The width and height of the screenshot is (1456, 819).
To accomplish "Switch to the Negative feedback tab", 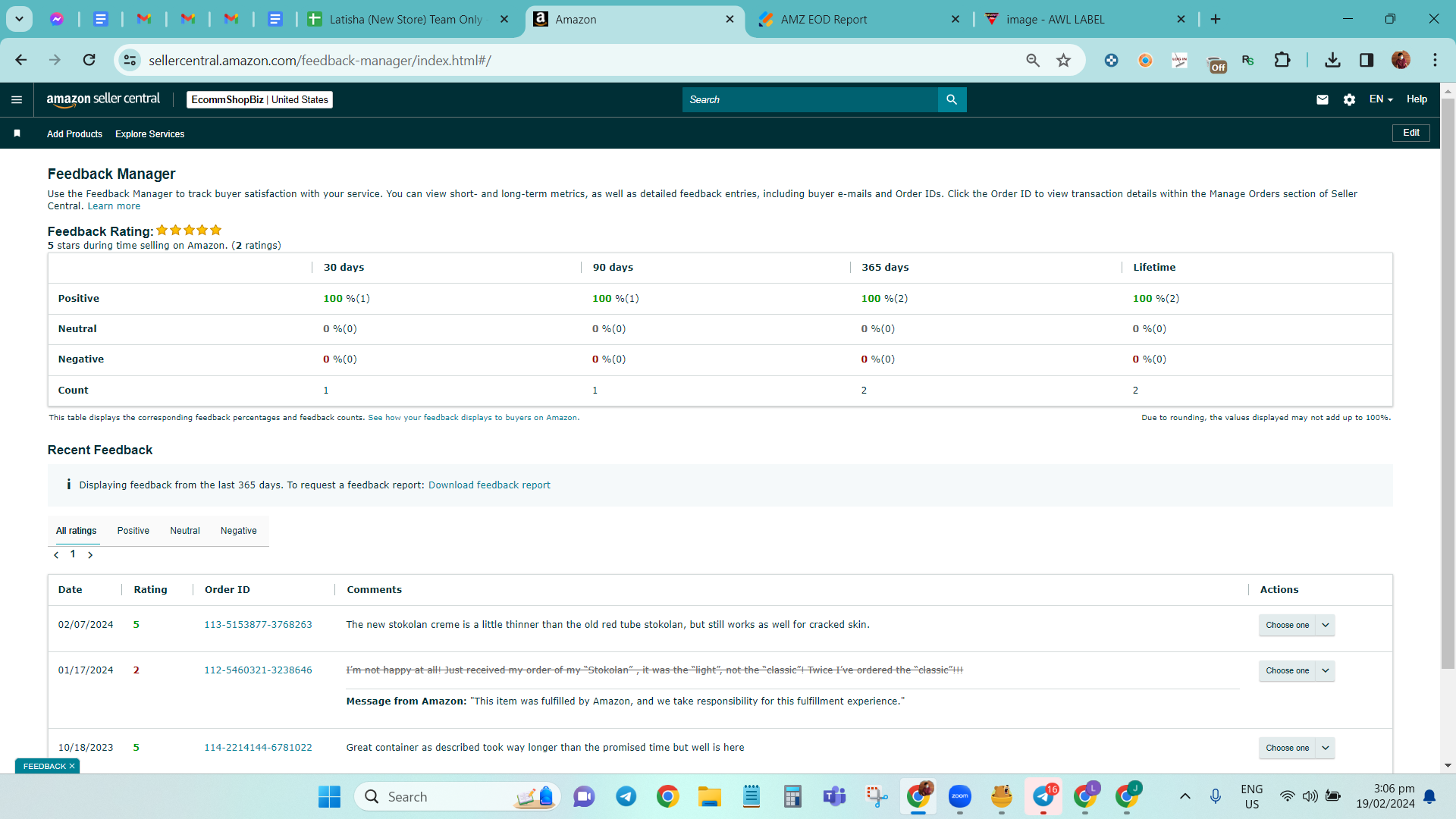I will point(239,531).
